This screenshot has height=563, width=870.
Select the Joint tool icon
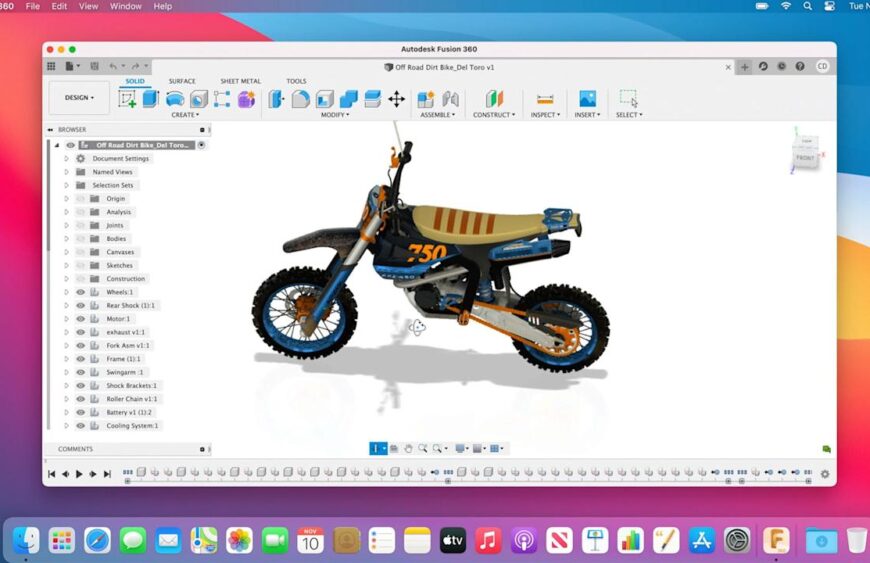tap(451, 99)
